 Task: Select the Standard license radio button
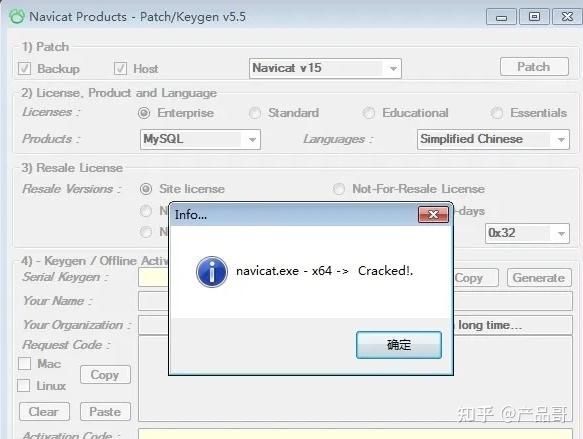click(255, 113)
